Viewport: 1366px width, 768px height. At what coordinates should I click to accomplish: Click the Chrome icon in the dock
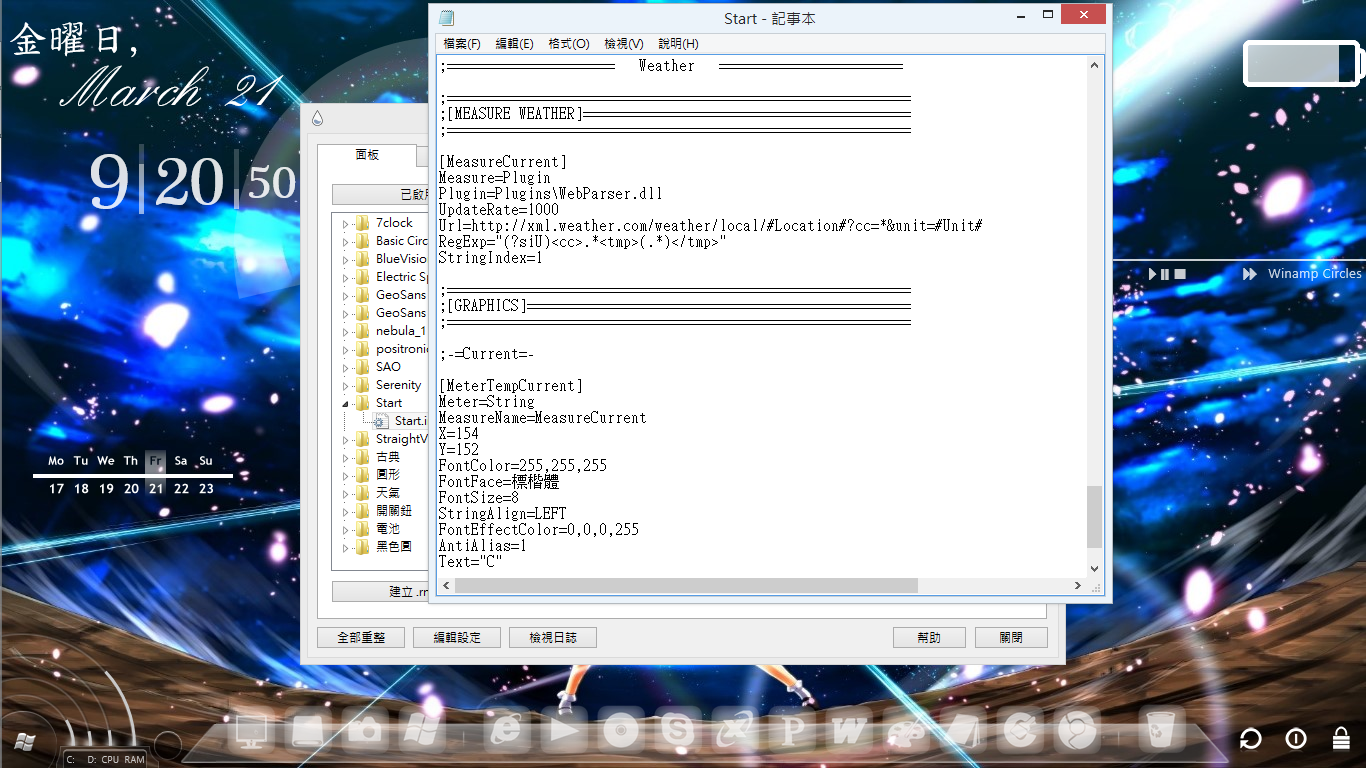pos(1078,731)
